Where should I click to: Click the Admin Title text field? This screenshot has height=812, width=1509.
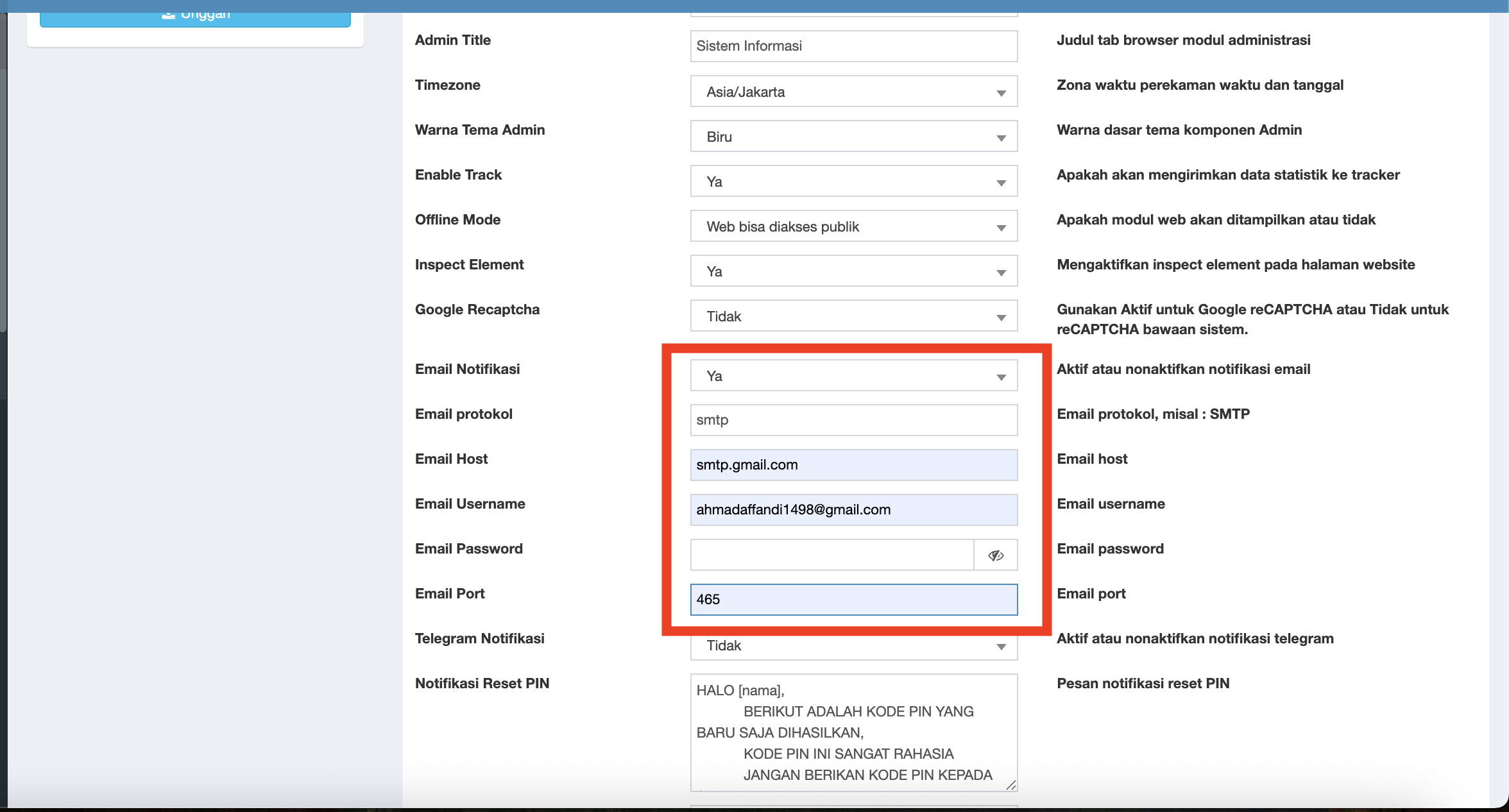(853, 46)
